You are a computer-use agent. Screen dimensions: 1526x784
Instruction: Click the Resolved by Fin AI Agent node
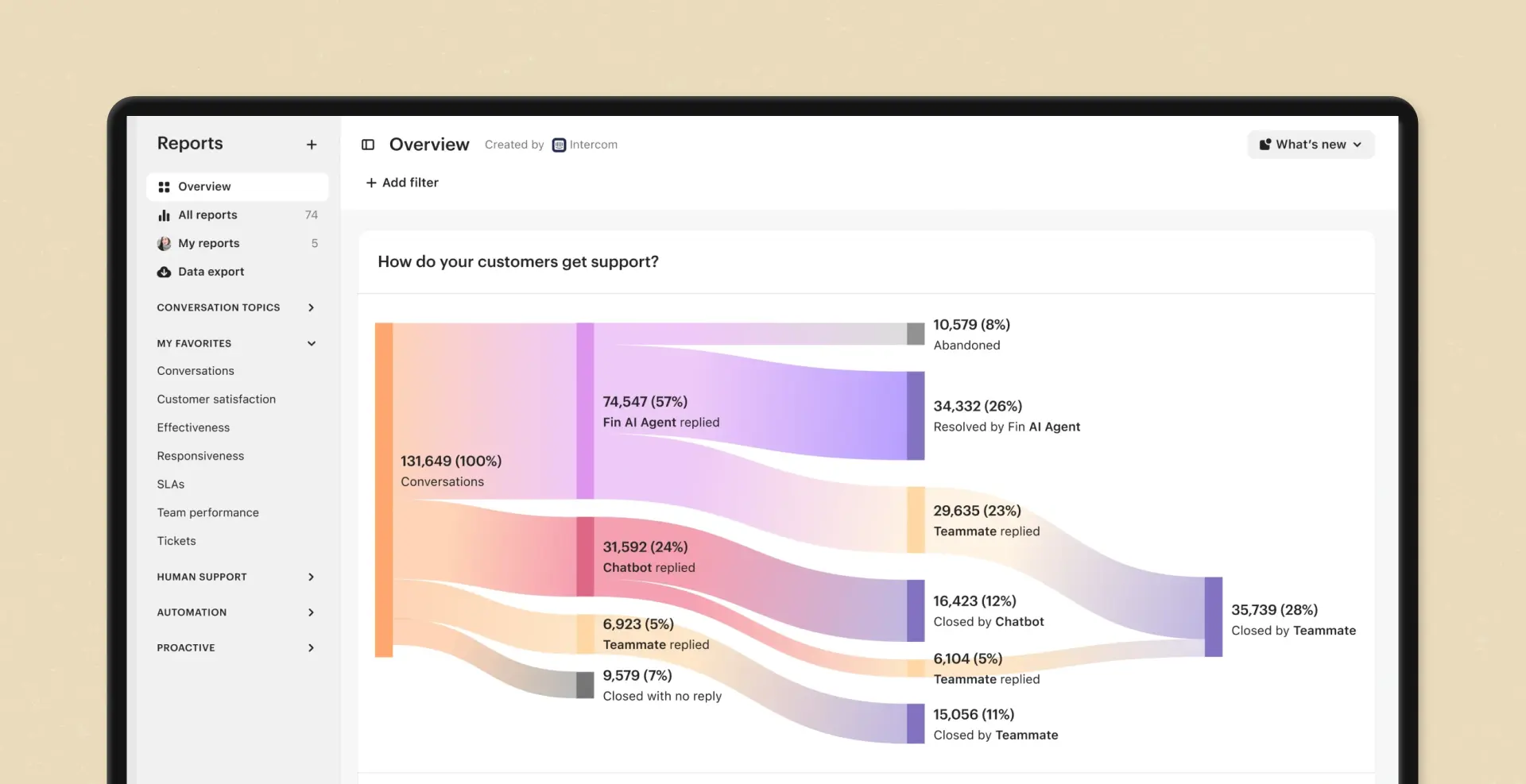(x=916, y=415)
